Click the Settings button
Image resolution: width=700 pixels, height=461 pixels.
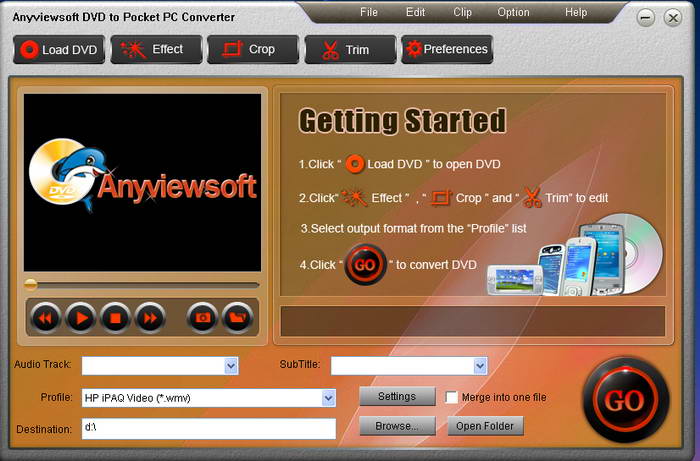[x=397, y=396]
